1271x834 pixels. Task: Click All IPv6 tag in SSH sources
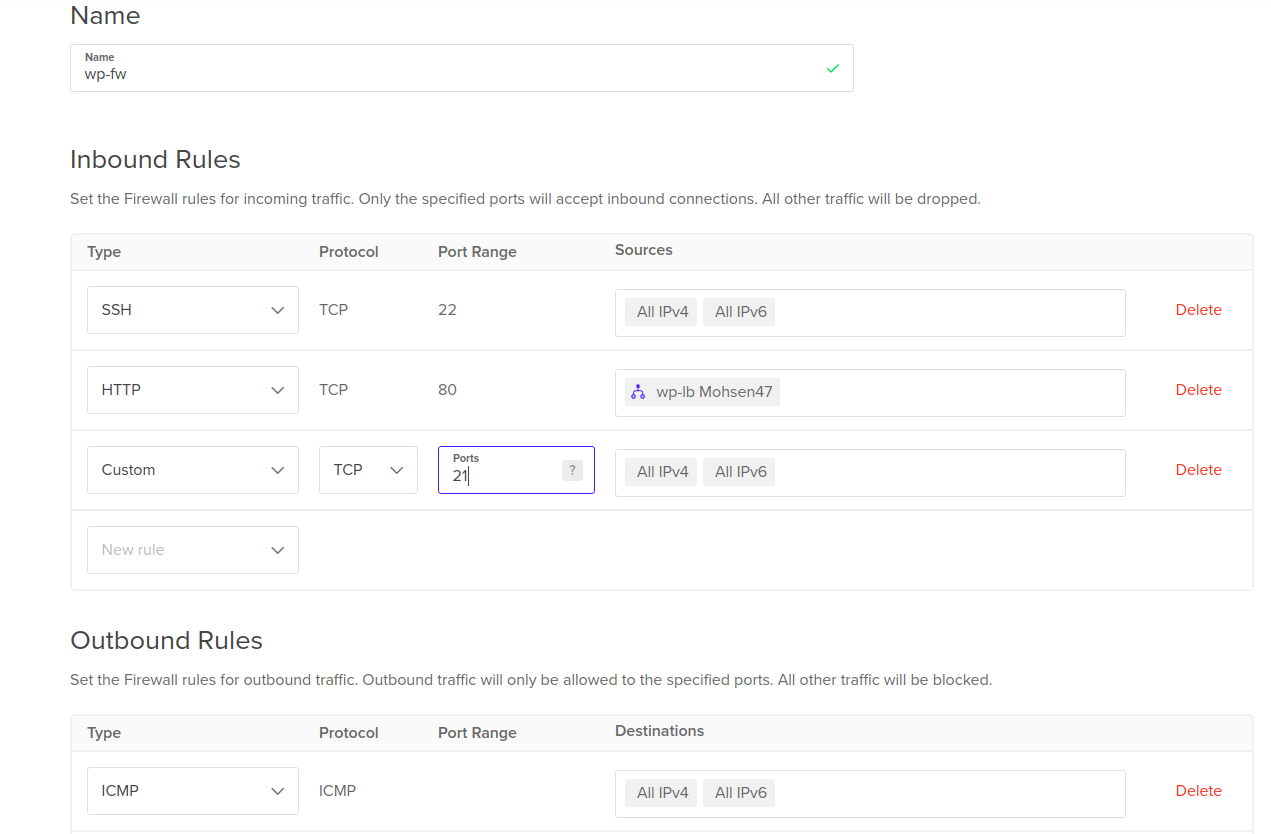point(739,312)
